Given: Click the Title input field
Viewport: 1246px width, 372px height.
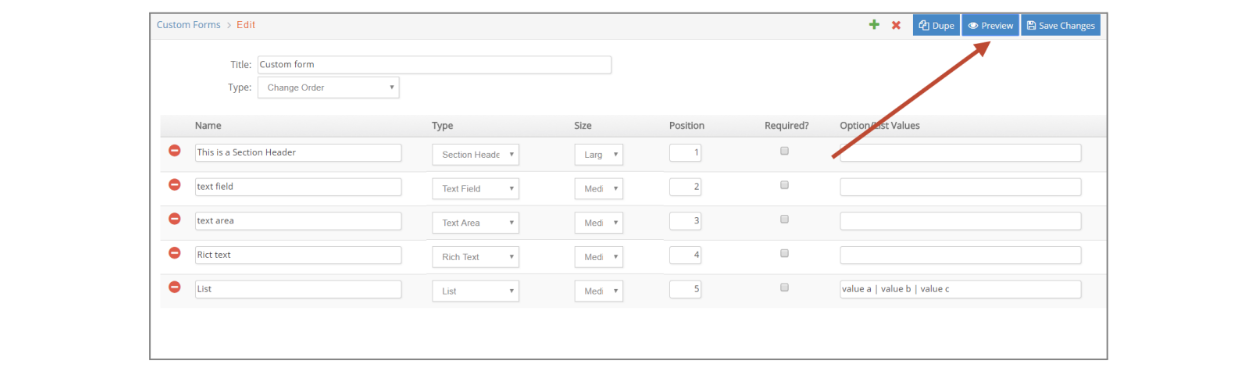Looking at the screenshot, I should (x=434, y=64).
